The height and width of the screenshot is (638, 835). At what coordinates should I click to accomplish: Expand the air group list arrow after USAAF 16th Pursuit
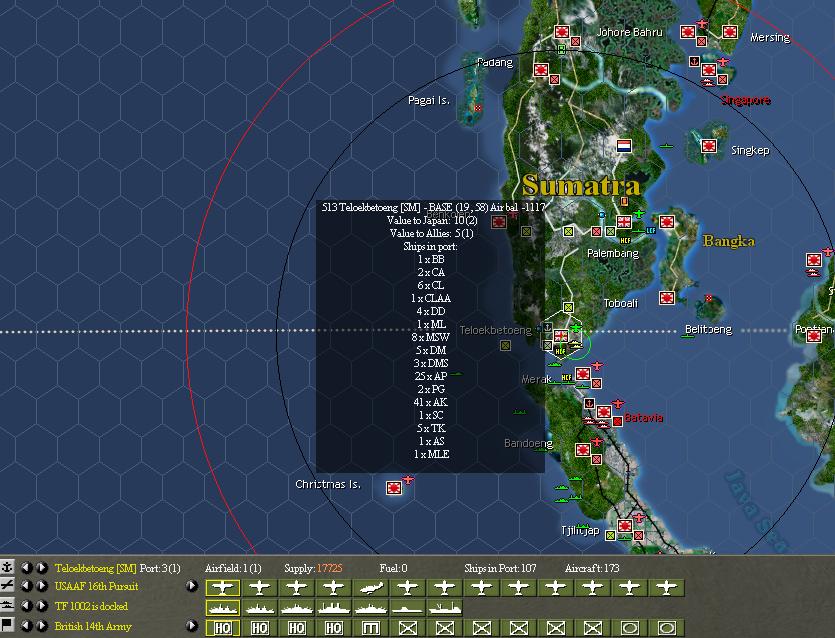coord(192,586)
